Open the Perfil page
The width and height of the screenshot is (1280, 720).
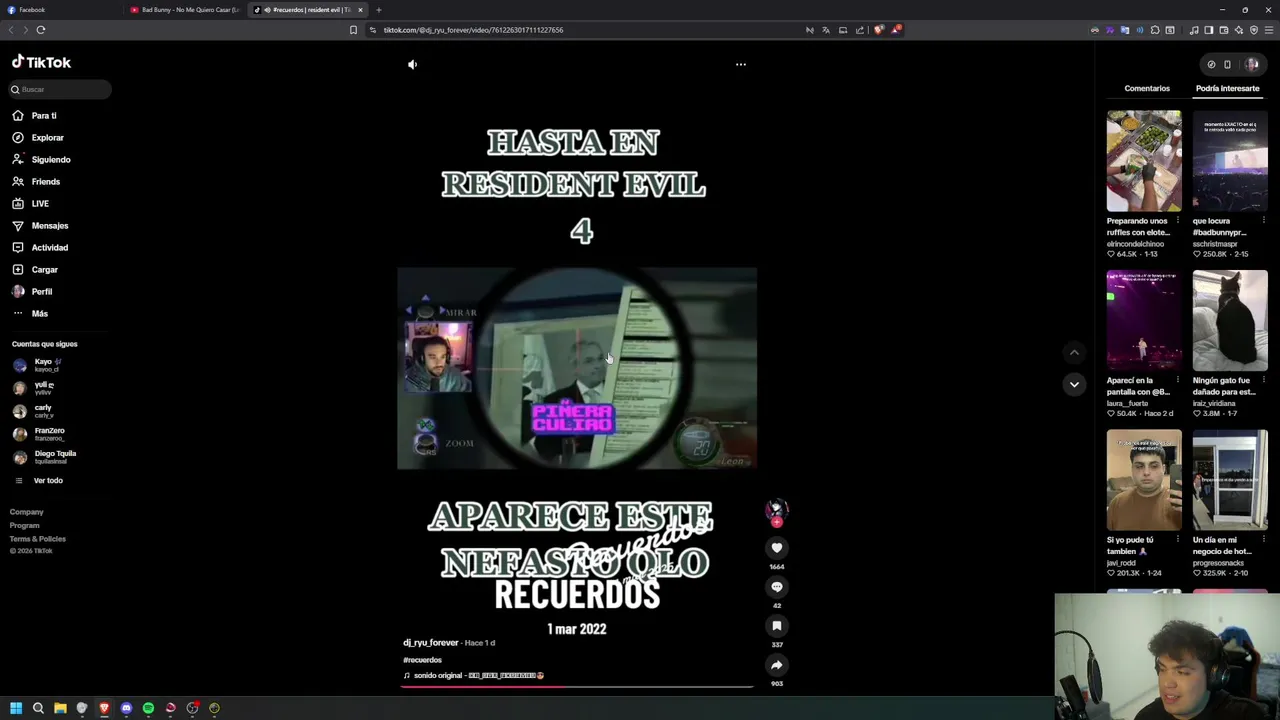tap(41, 292)
